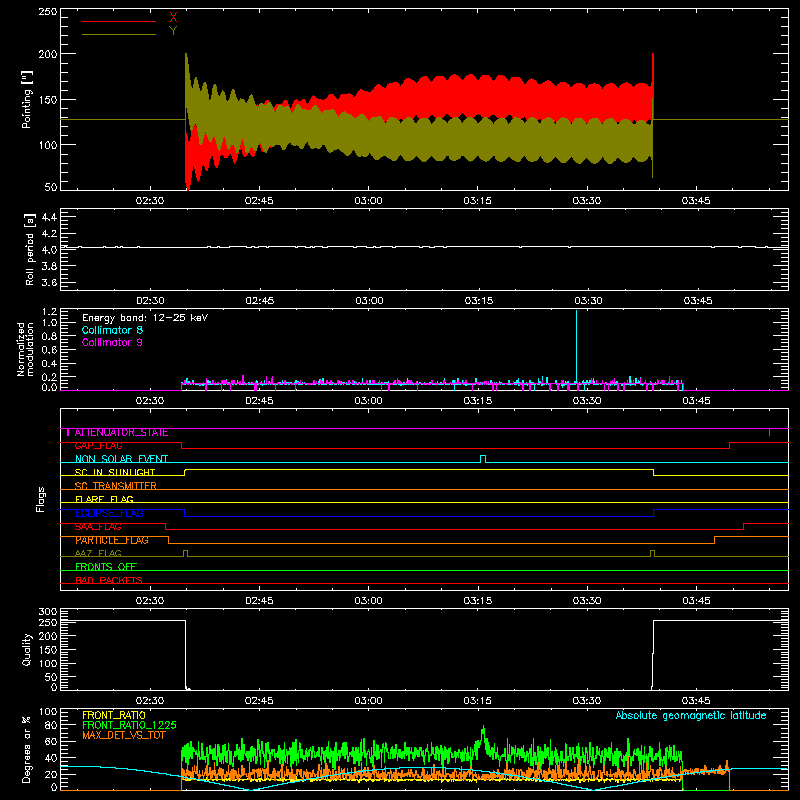Click the orange MAX_DET_VS_TOT legend label

124,735
